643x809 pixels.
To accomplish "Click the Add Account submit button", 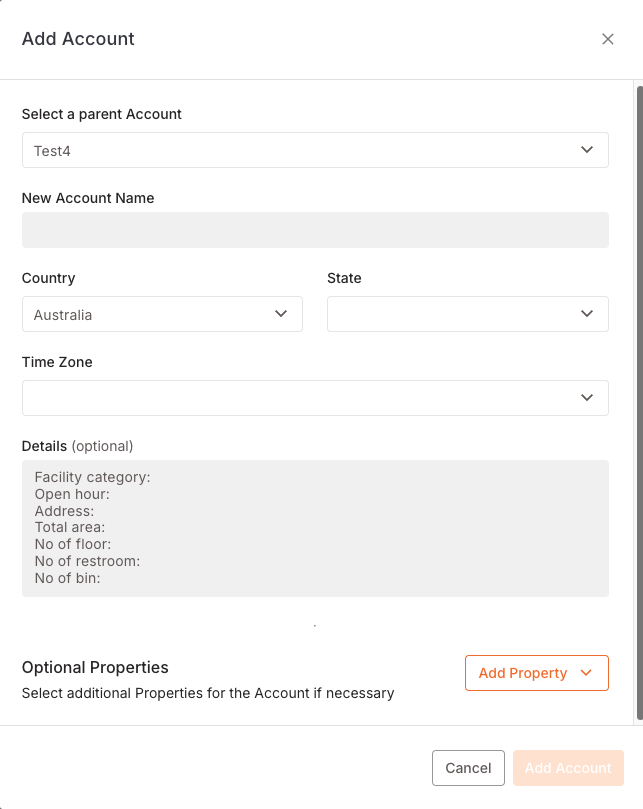I will point(568,768).
